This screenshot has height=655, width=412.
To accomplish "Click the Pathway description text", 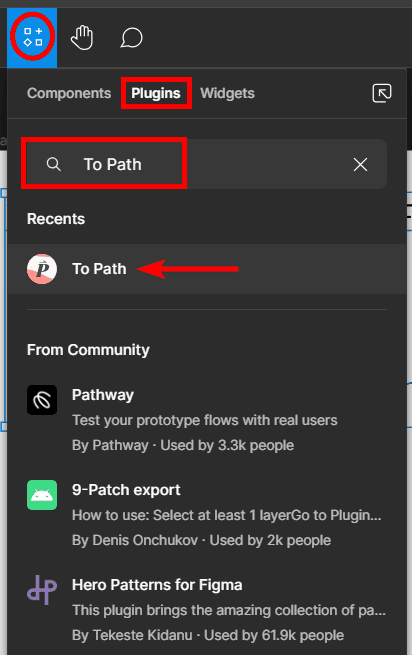I will pos(205,420).
